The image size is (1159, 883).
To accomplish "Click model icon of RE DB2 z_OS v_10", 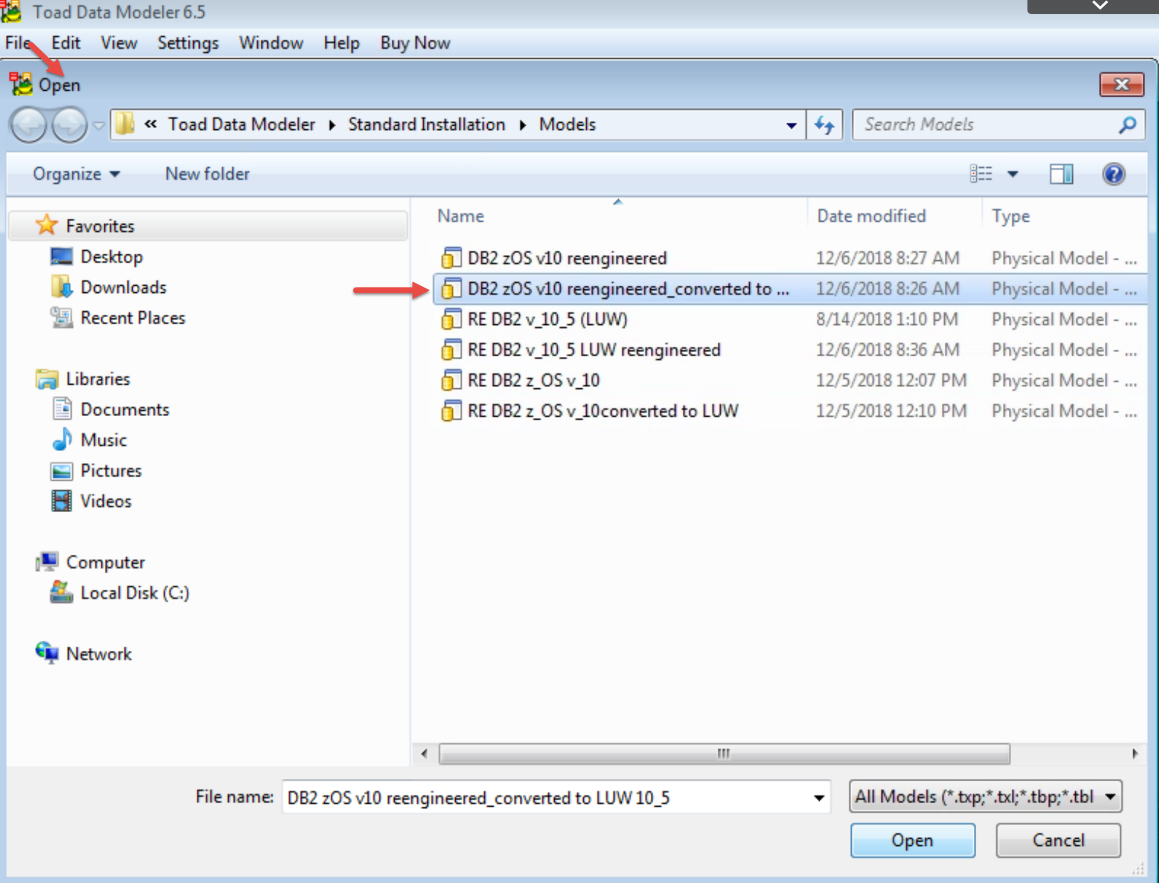I will point(451,381).
